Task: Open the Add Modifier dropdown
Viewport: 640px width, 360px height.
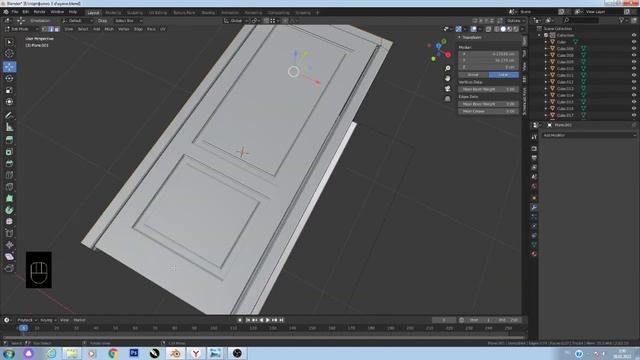Action: 589,135
